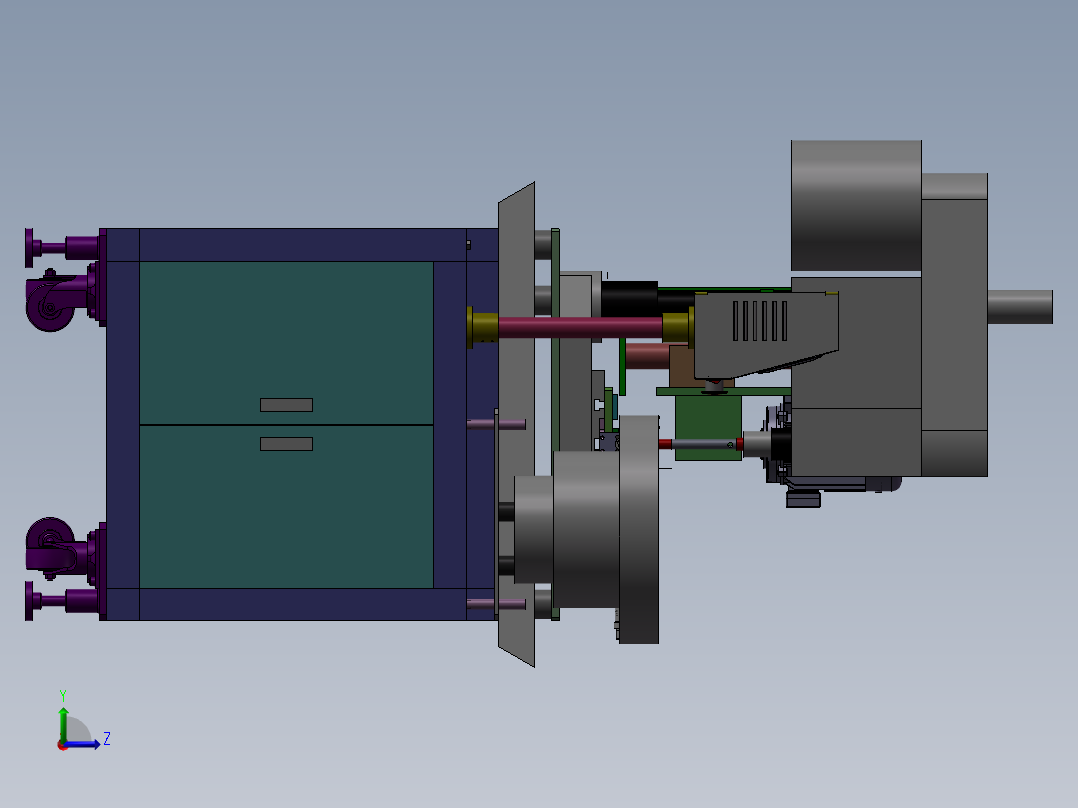
Task: Select the upper drawer handle on cabinet
Action: [x=286, y=405]
